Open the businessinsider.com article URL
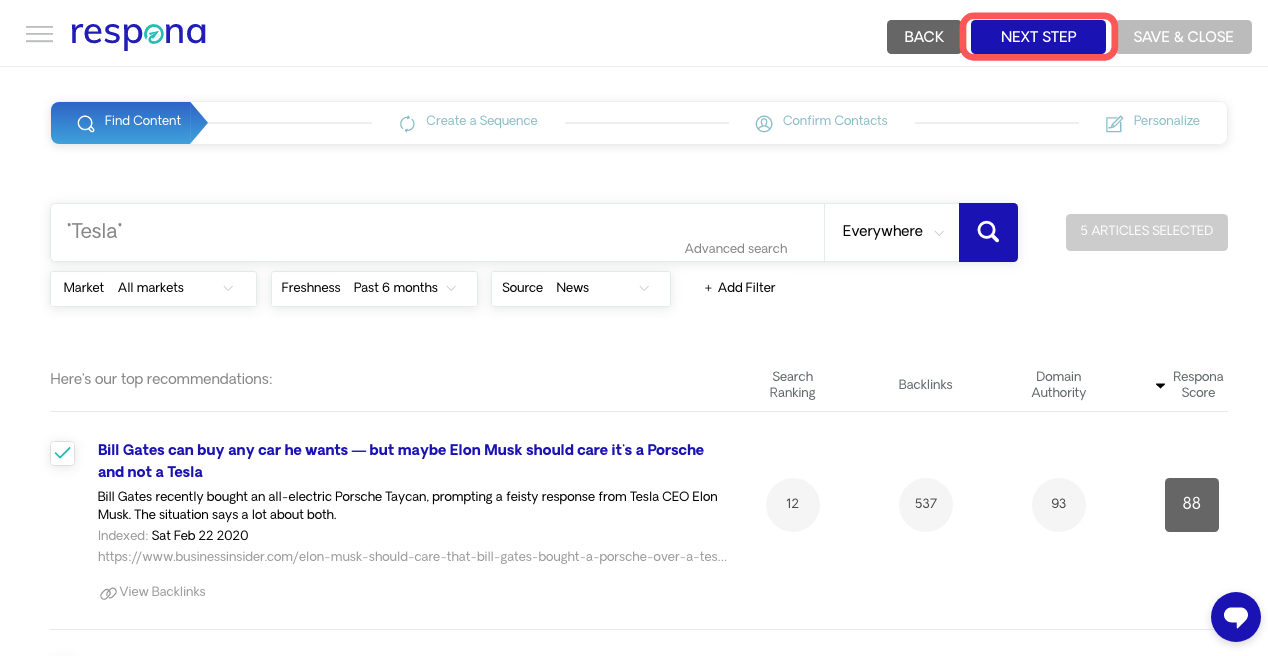 point(412,557)
